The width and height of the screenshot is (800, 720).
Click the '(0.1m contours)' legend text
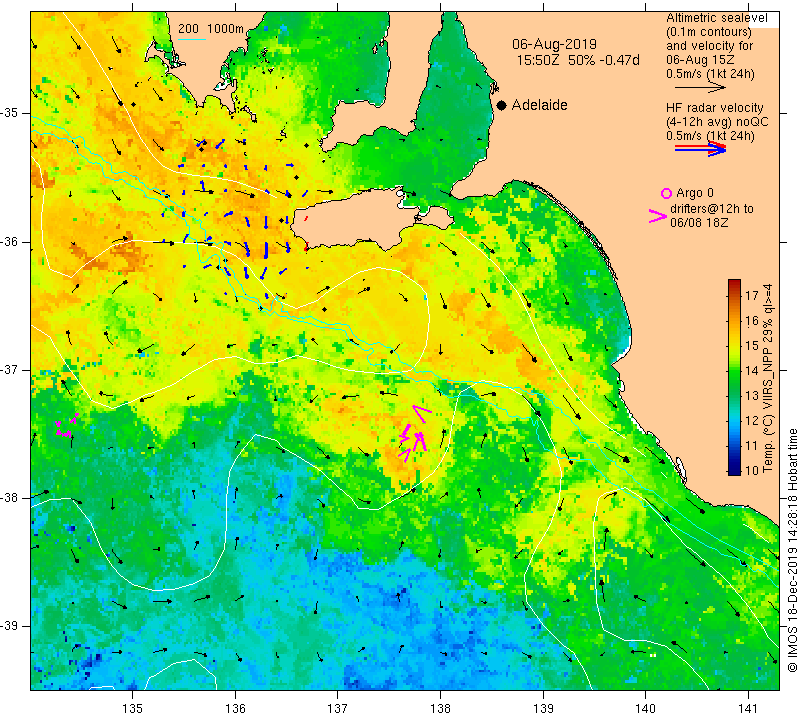(708, 32)
